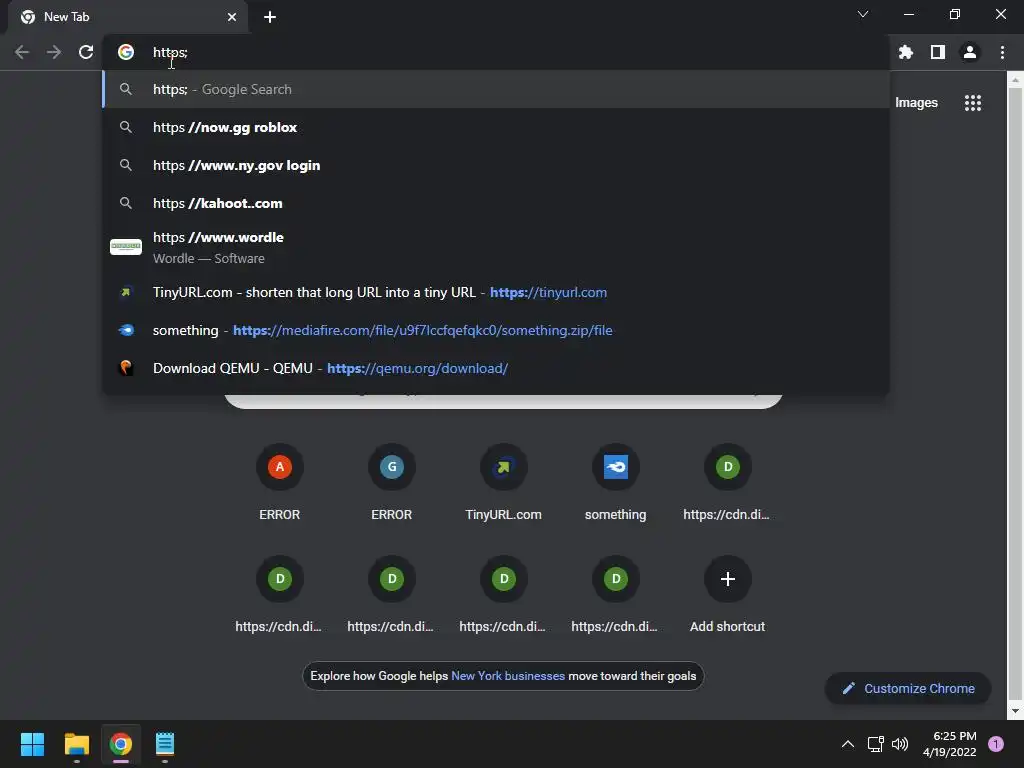The image size is (1024, 768).
Task: Open the Windows Start menu
Action: [32, 744]
